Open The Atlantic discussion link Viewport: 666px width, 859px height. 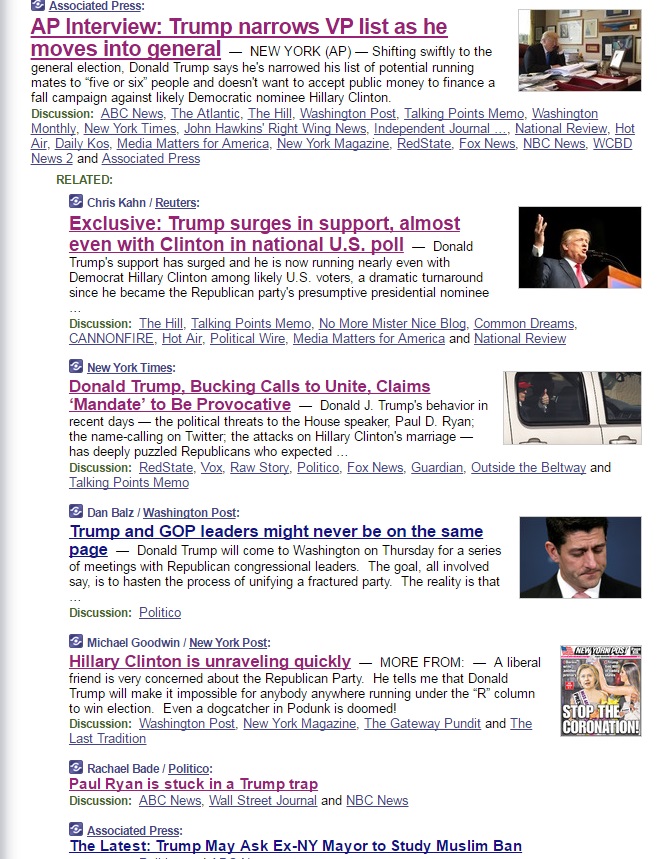point(205,113)
